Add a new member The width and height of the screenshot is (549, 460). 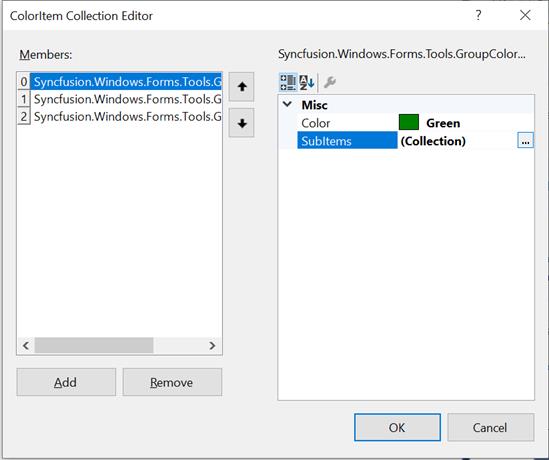(x=66, y=382)
